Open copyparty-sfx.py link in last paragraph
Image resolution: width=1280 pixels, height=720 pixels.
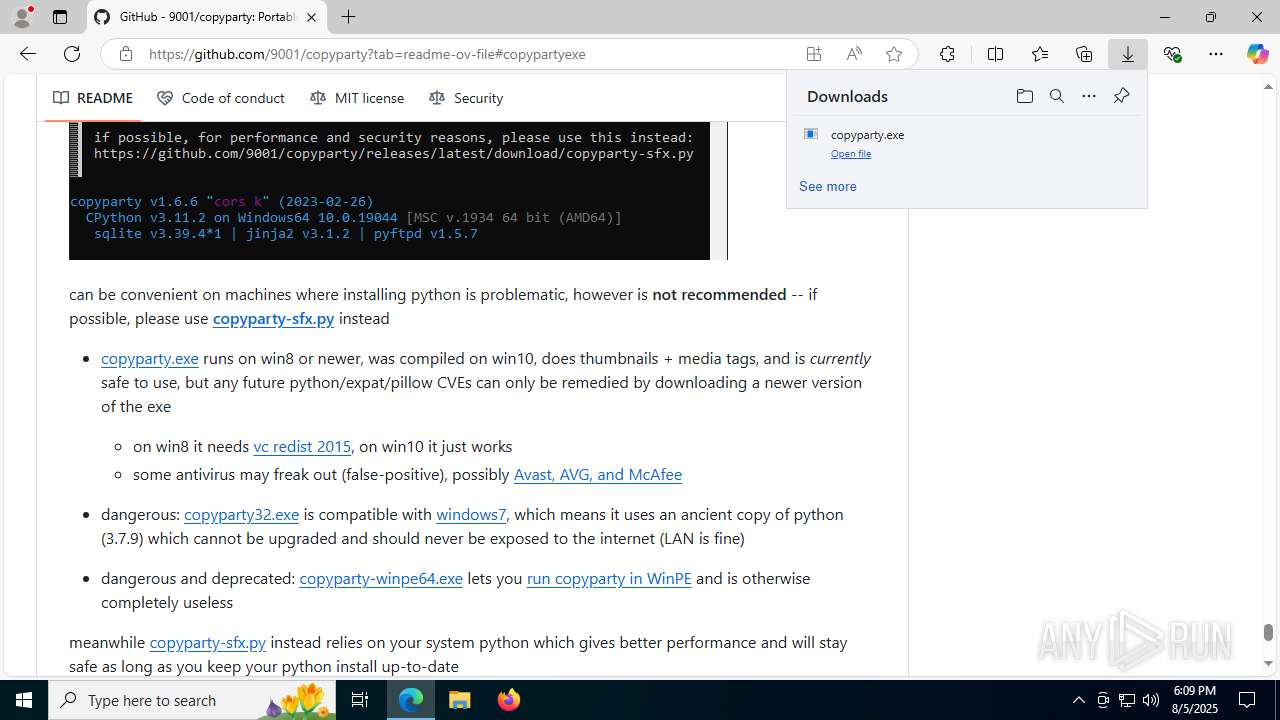coord(208,642)
